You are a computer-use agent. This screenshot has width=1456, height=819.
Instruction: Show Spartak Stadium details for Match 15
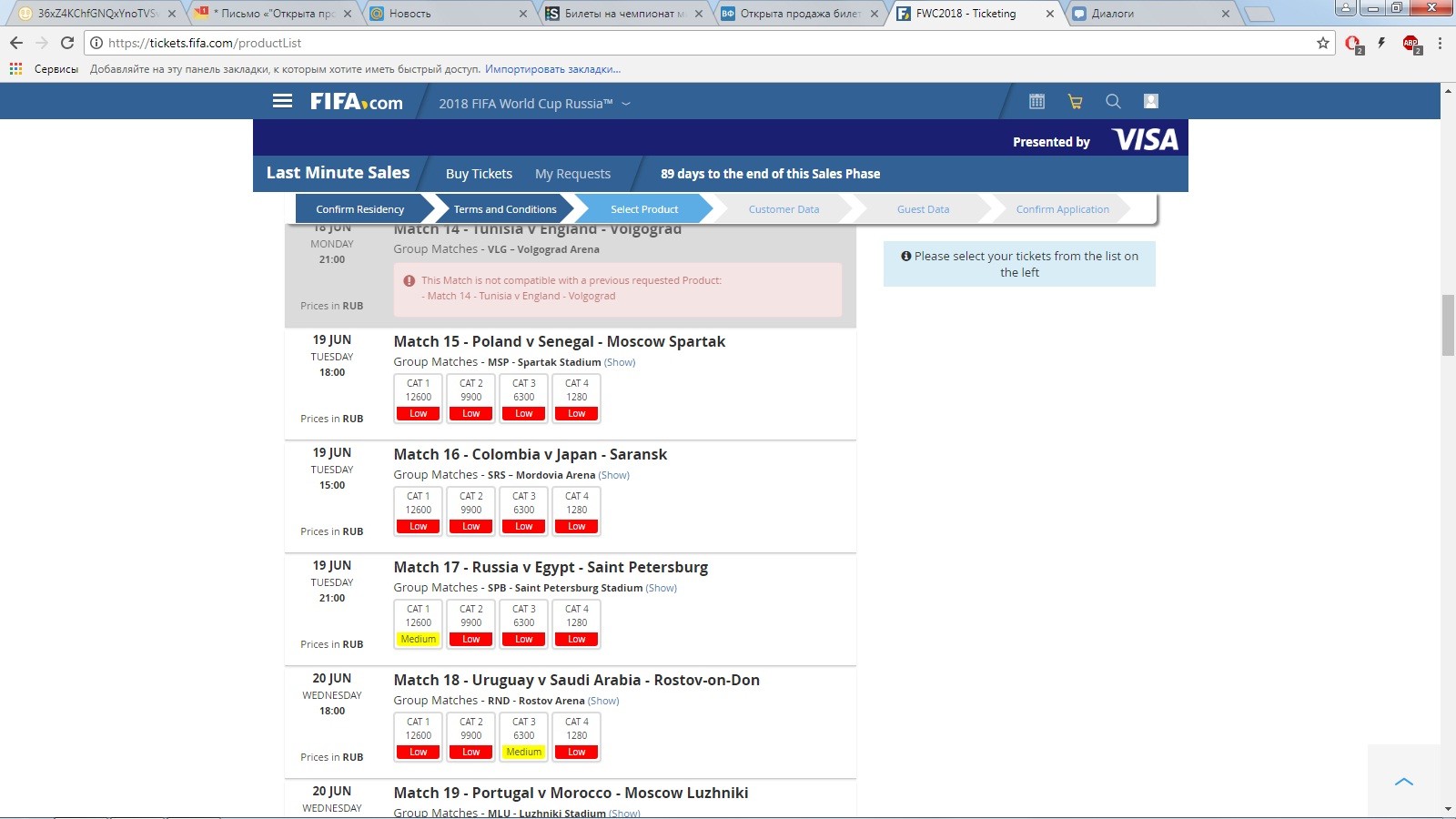(620, 362)
